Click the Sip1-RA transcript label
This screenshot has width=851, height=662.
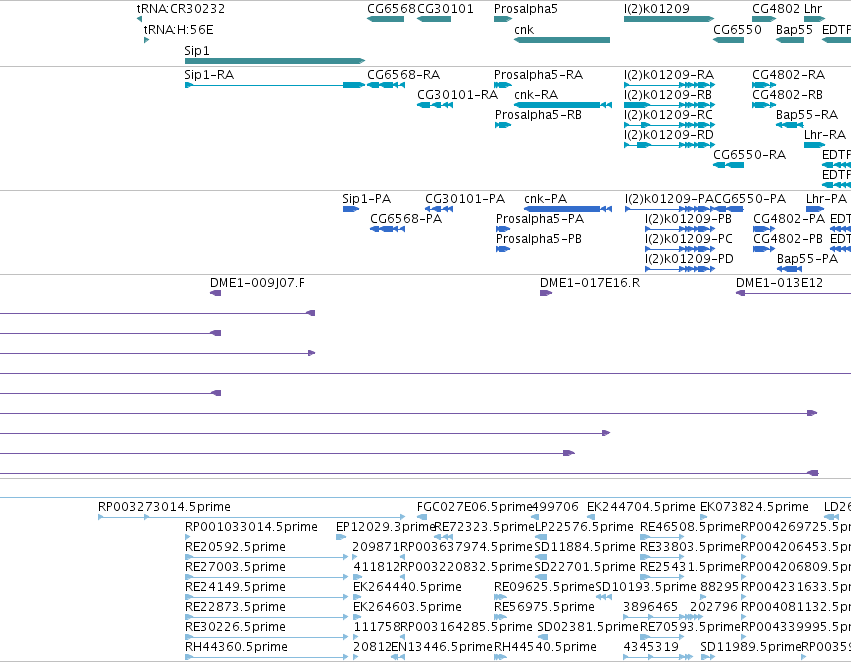209,75
